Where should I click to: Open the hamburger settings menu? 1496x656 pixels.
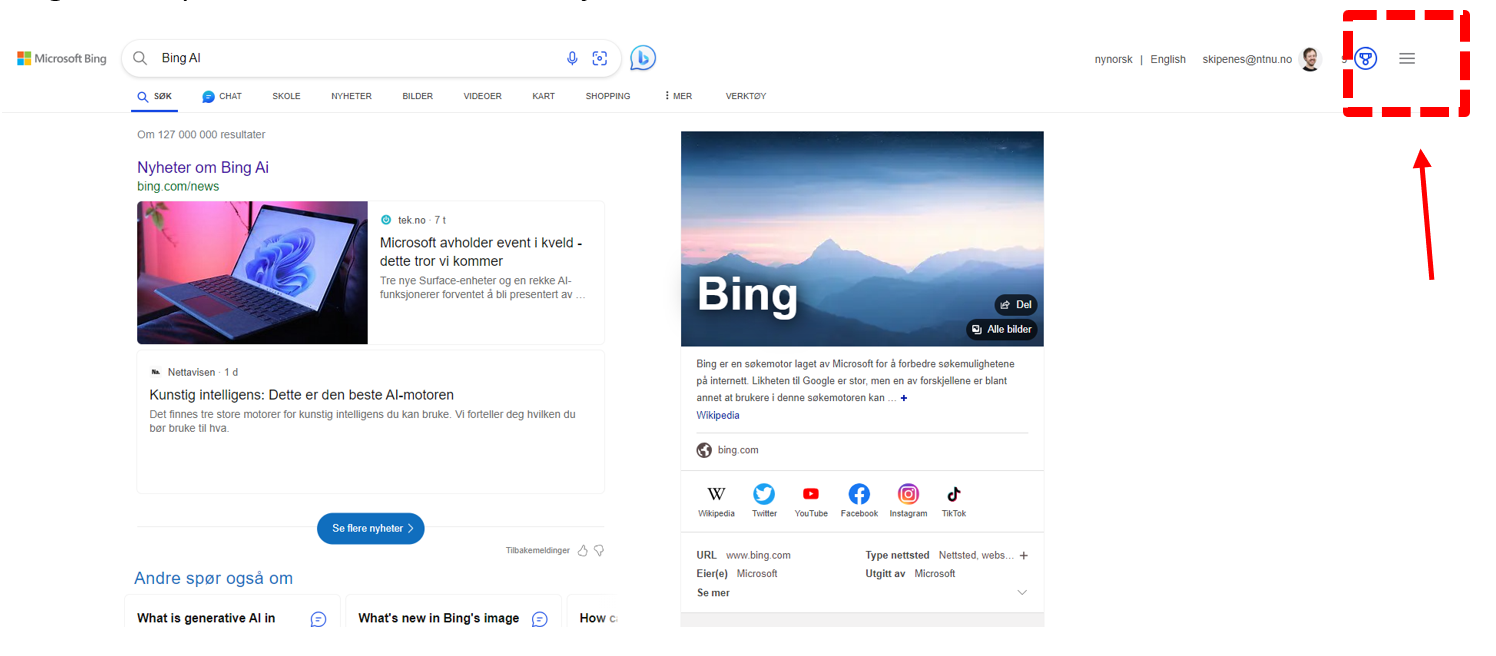[x=1407, y=58]
